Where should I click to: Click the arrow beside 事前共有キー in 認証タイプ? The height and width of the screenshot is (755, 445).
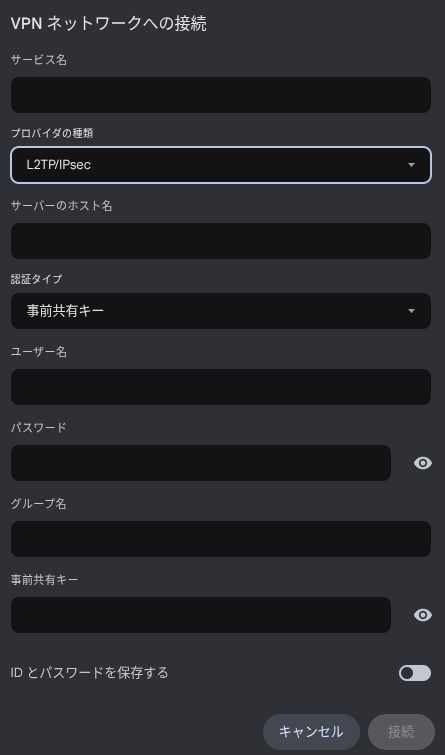[x=411, y=311]
